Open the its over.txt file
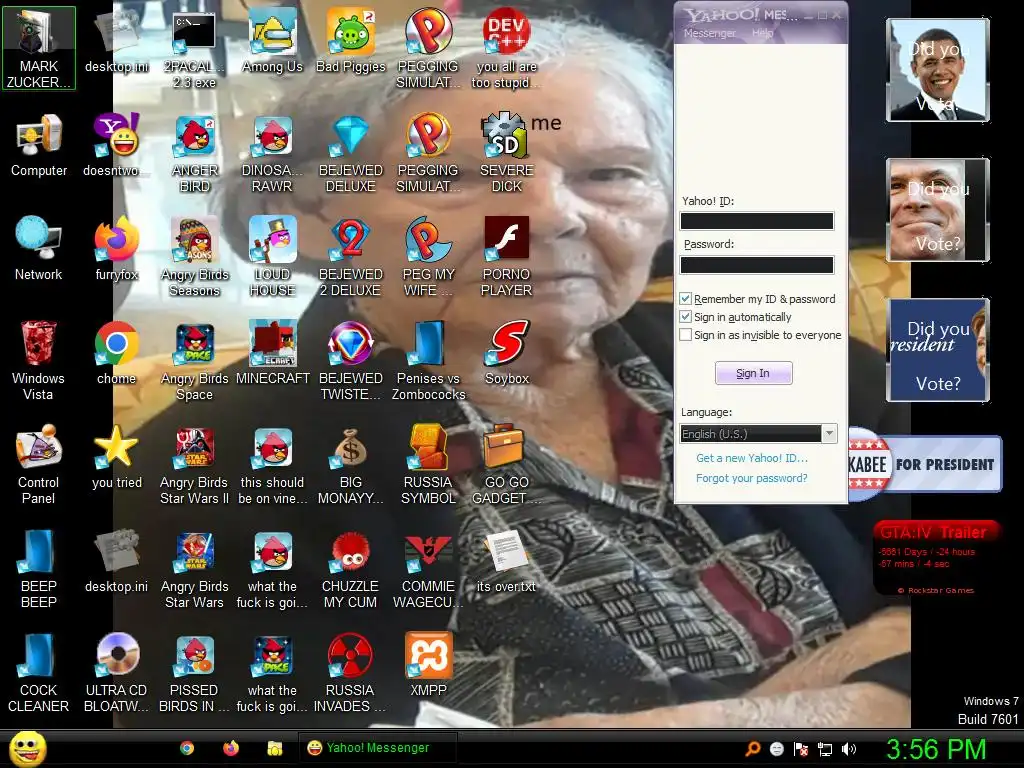This screenshot has width=1024, height=768. (507, 562)
